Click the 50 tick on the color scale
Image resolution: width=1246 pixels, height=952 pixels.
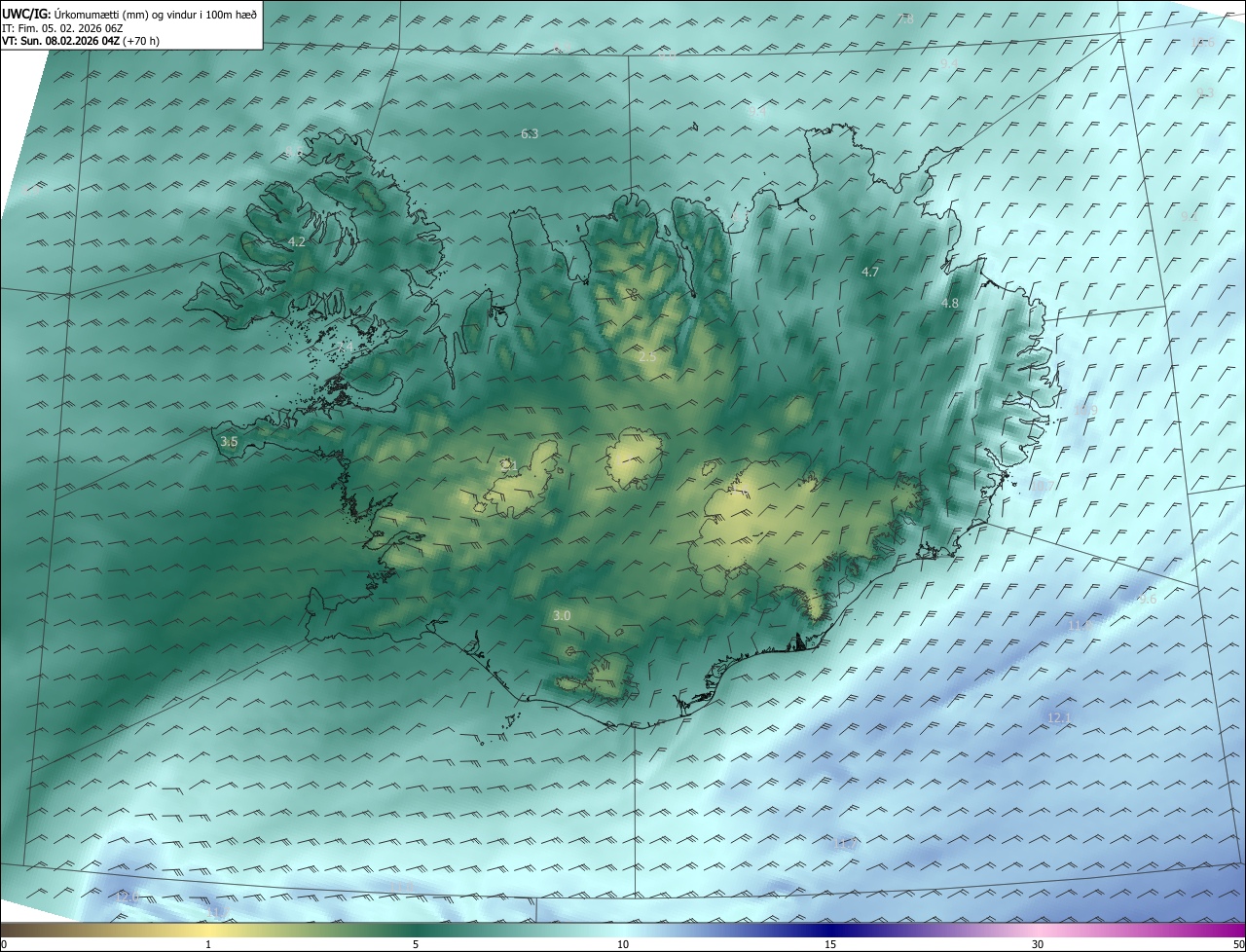point(1238,944)
